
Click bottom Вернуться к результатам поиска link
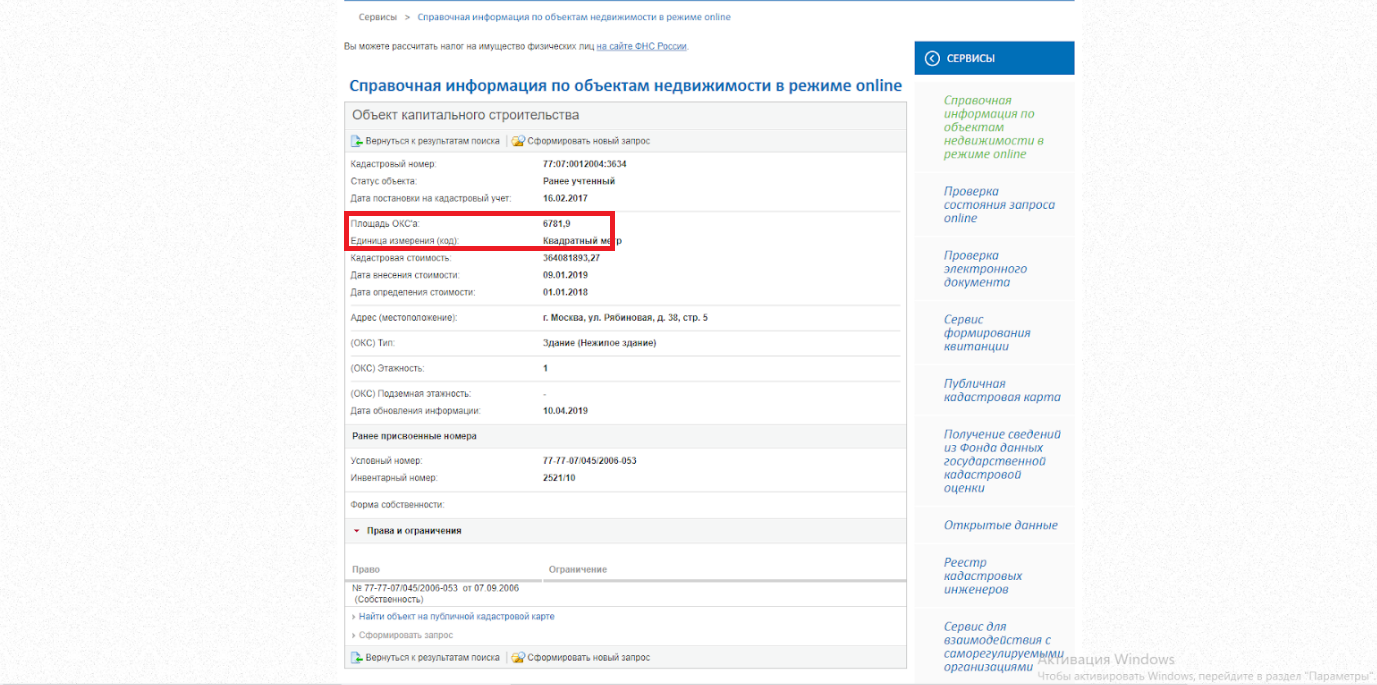coord(432,657)
